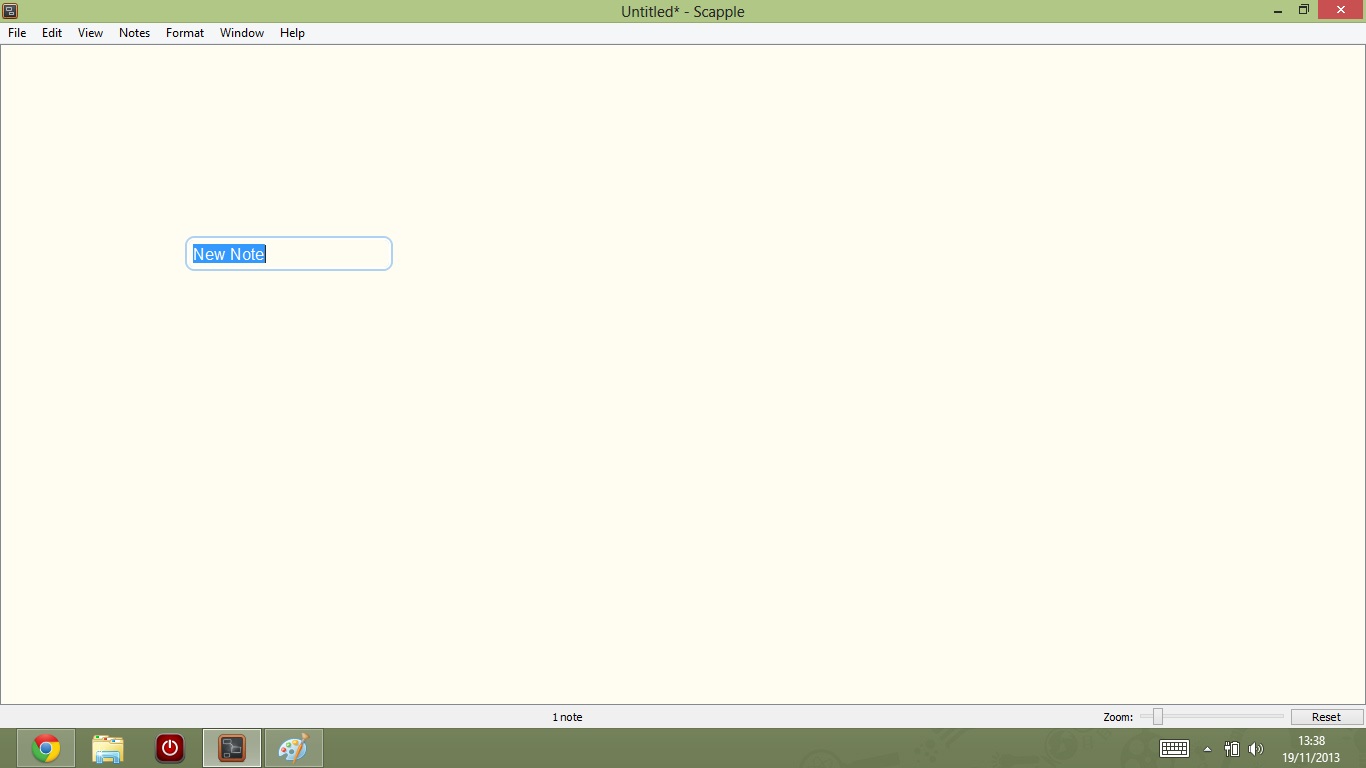The image size is (1366, 768).
Task: Open the File menu
Action: coord(17,33)
